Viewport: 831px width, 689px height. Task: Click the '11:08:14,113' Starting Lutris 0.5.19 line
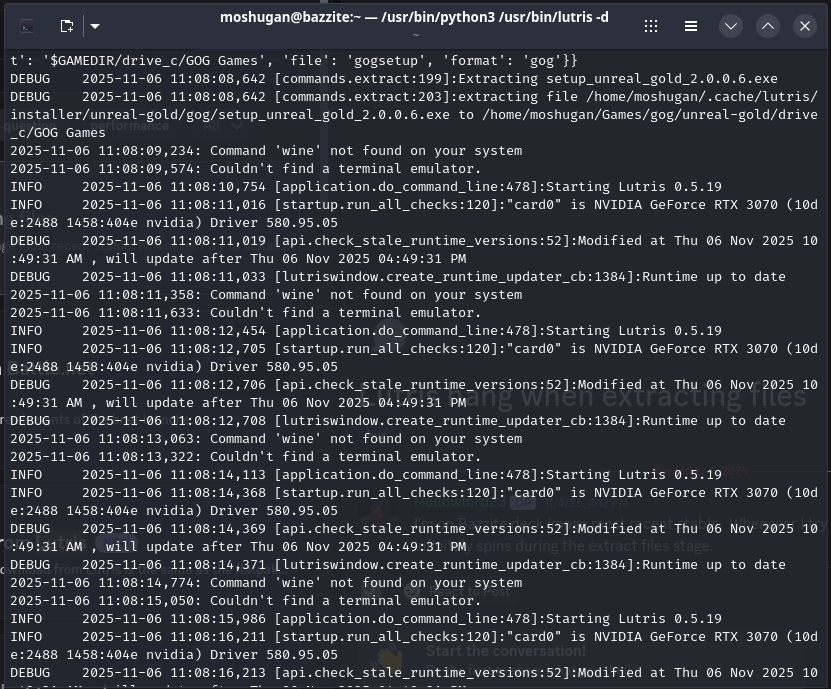tap(366, 475)
